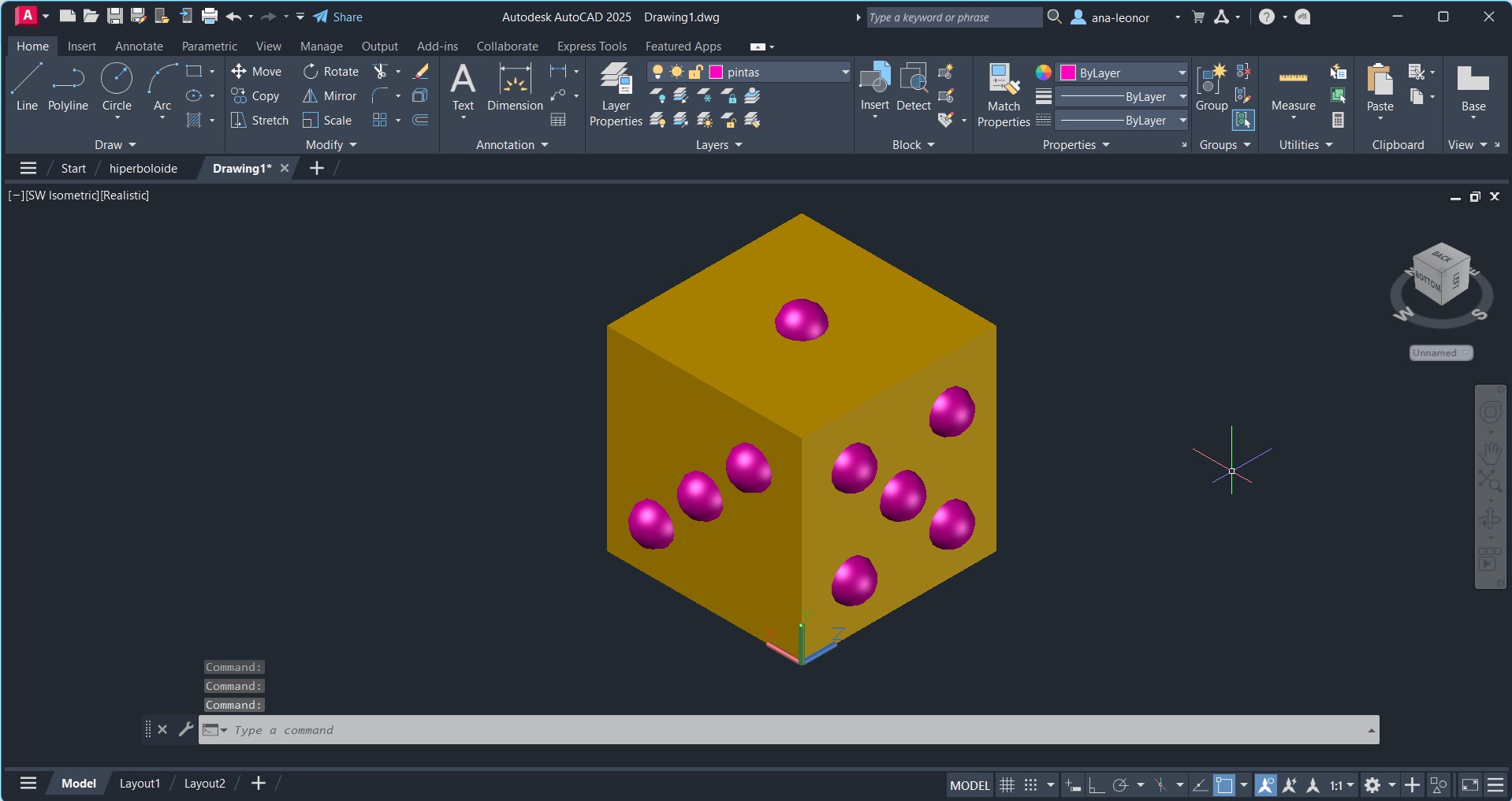Click the Move tool

coord(256,72)
